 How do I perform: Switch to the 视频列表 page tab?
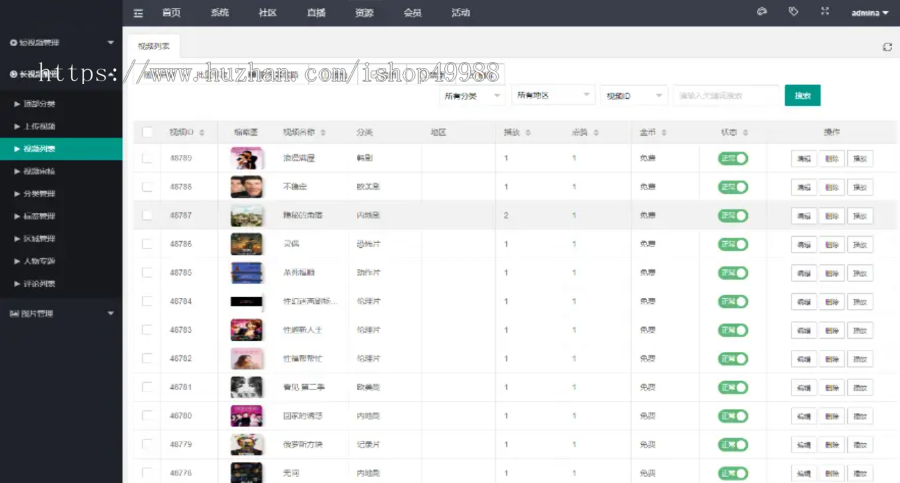(154, 47)
